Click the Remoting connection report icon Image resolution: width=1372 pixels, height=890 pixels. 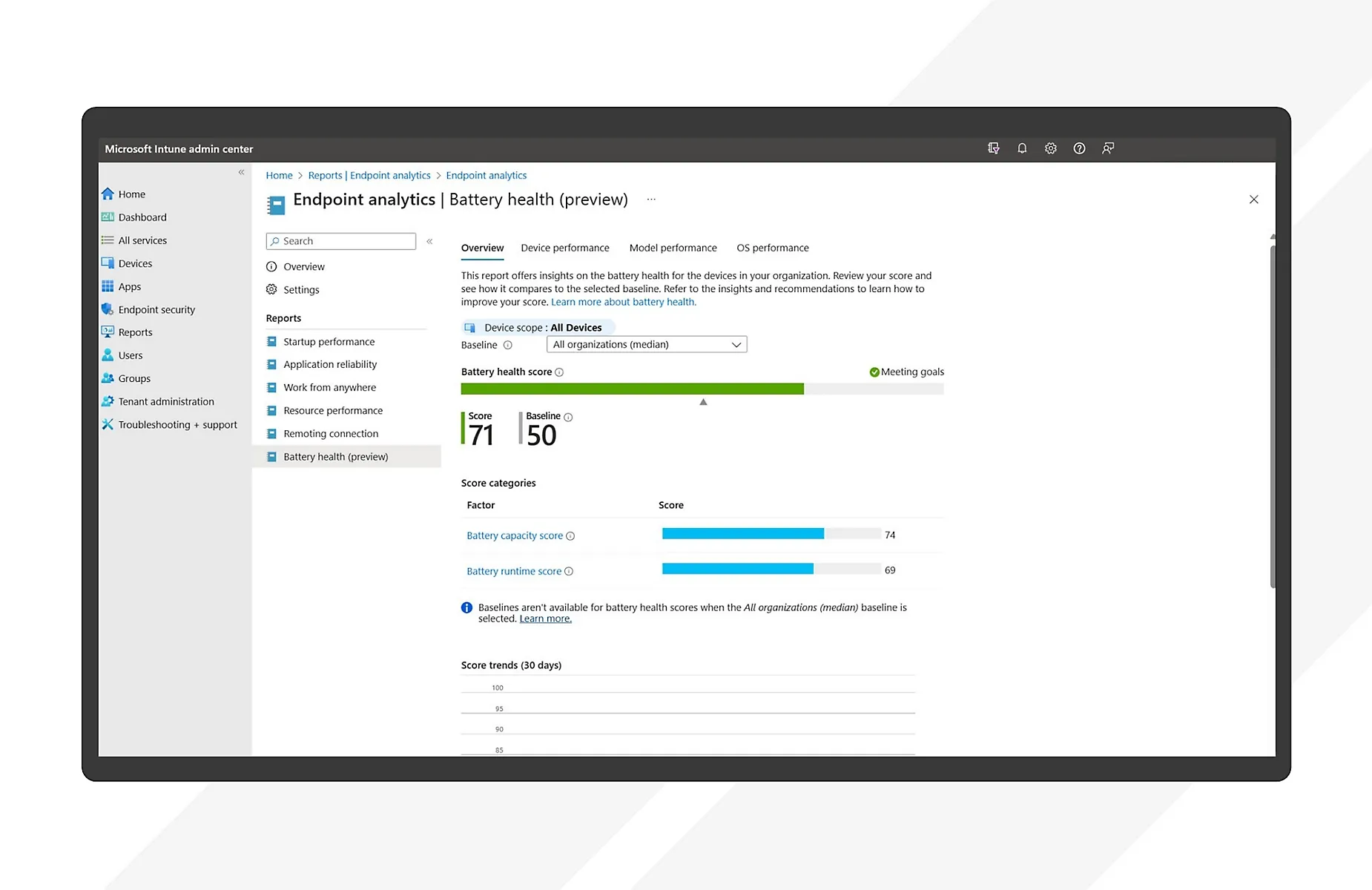271,434
